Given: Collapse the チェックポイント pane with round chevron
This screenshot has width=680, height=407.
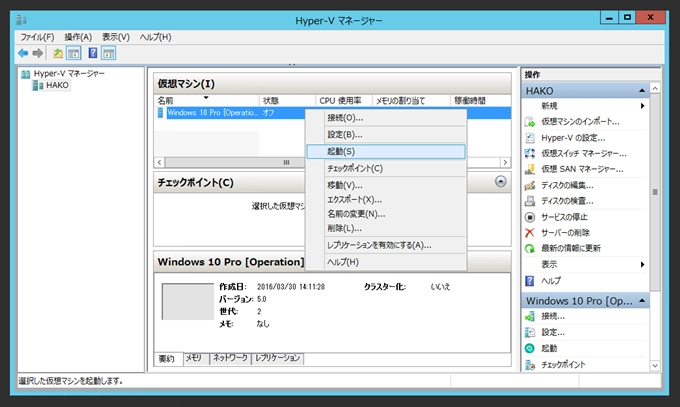Looking at the screenshot, I should click(500, 181).
